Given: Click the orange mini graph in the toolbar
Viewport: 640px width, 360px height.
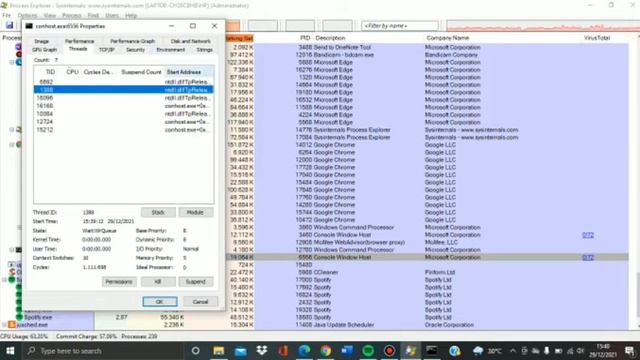Looking at the screenshot, I should tap(233, 26).
